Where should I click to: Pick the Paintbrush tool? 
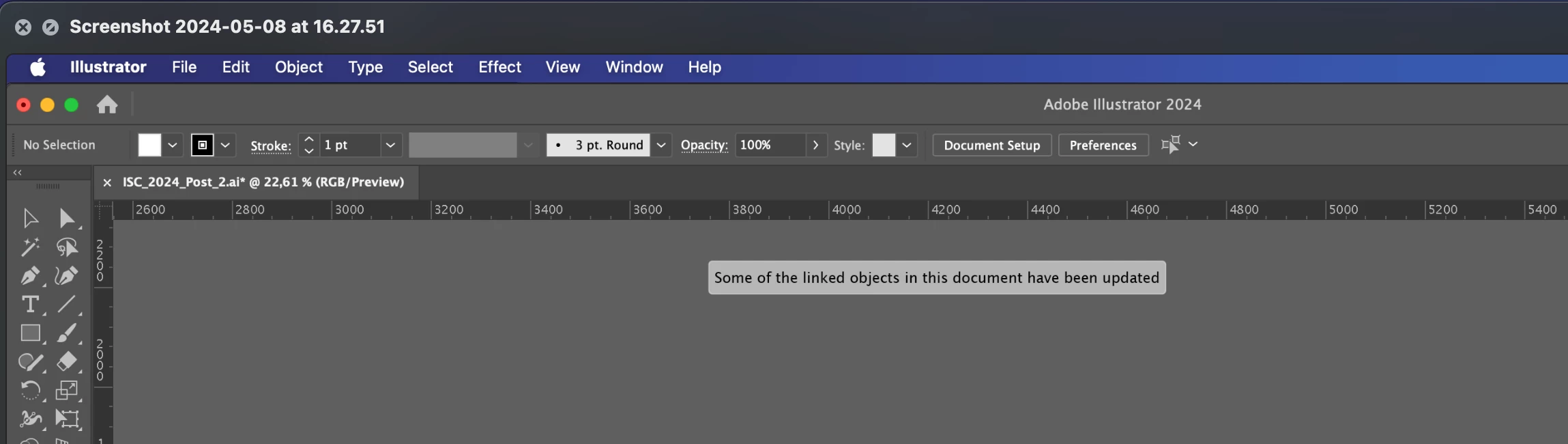pyautogui.click(x=67, y=333)
